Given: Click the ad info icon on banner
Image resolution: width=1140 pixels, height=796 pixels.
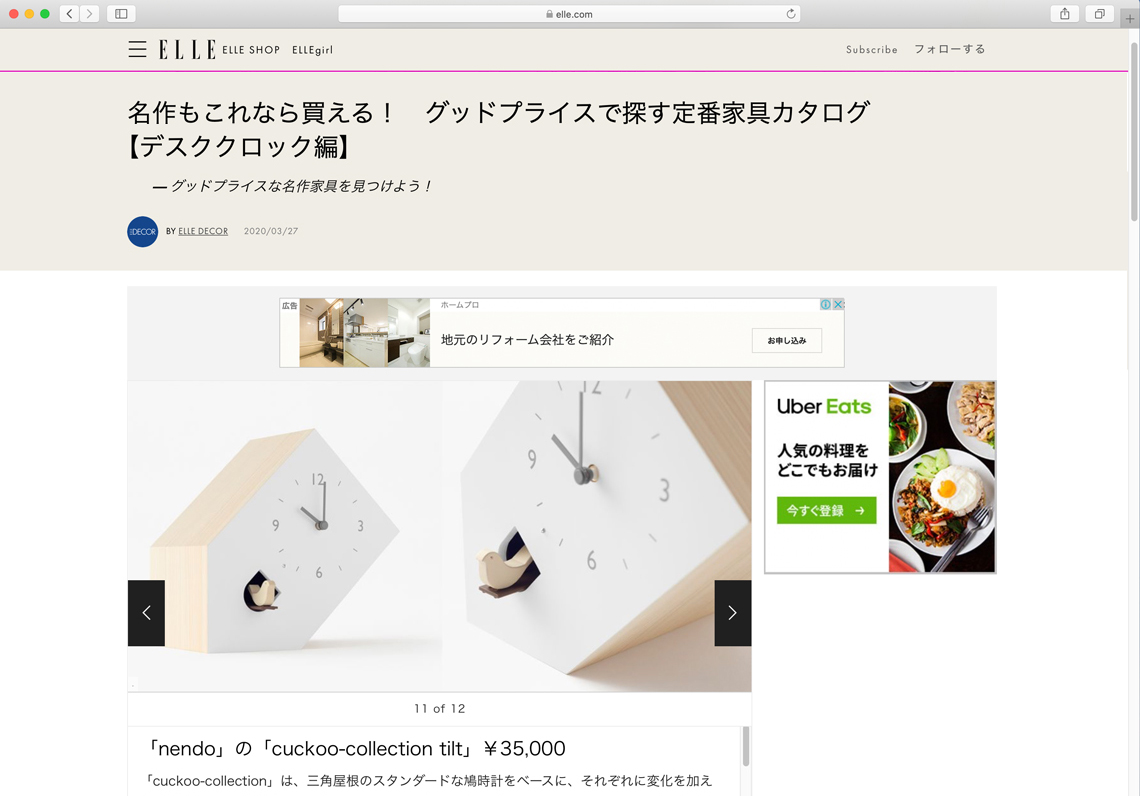Looking at the screenshot, I should tap(826, 305).
